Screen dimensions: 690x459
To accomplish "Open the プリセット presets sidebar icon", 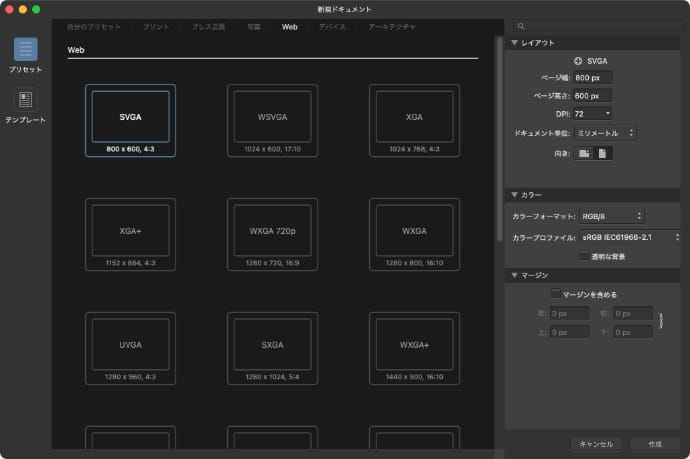I will click(x=25, y=50).
